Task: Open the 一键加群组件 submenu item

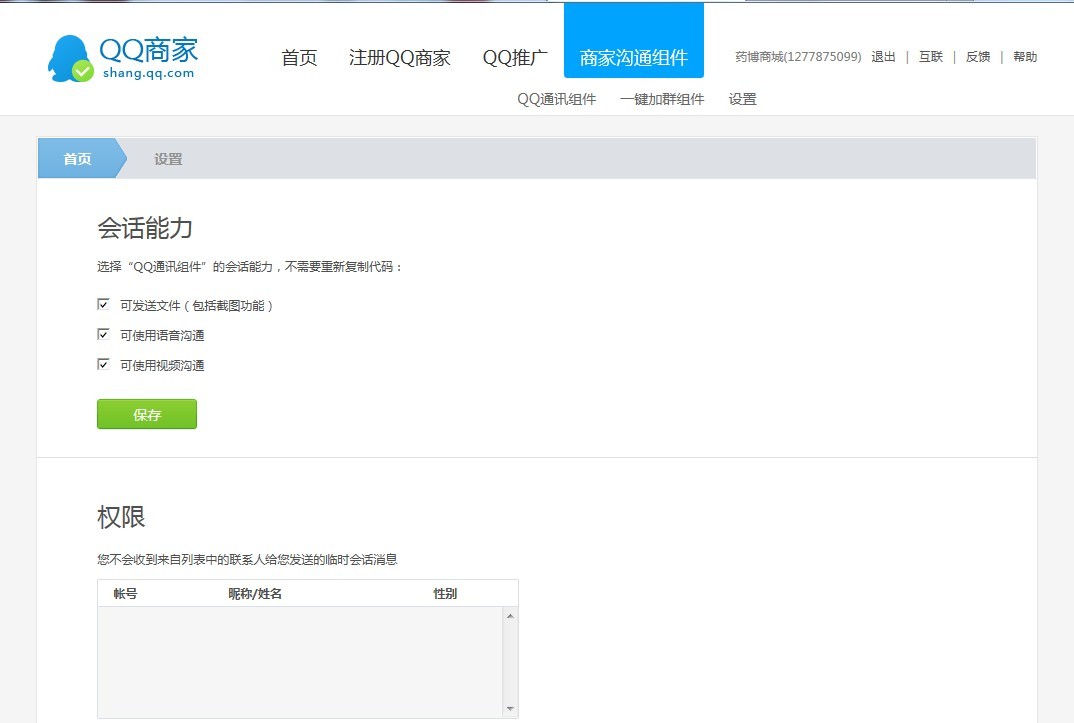Action: coord(662,99)
